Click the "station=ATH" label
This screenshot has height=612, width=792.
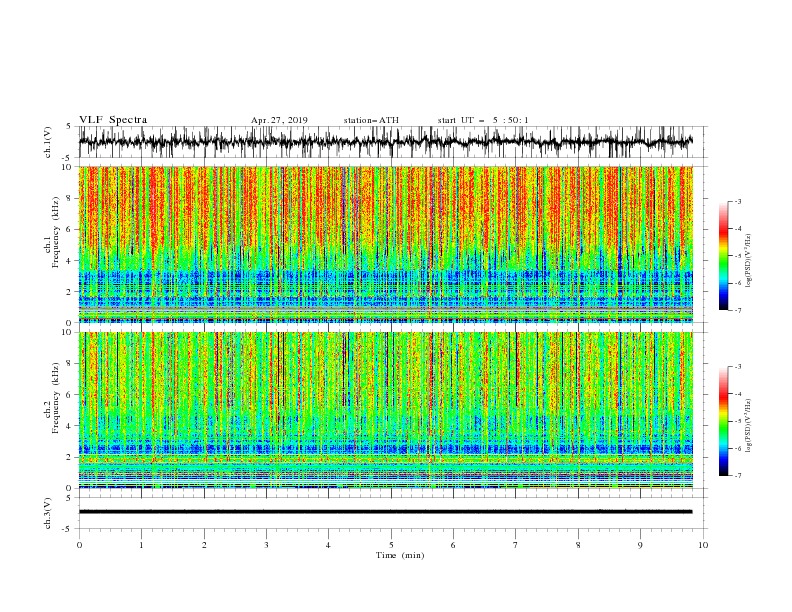[371, 120]
